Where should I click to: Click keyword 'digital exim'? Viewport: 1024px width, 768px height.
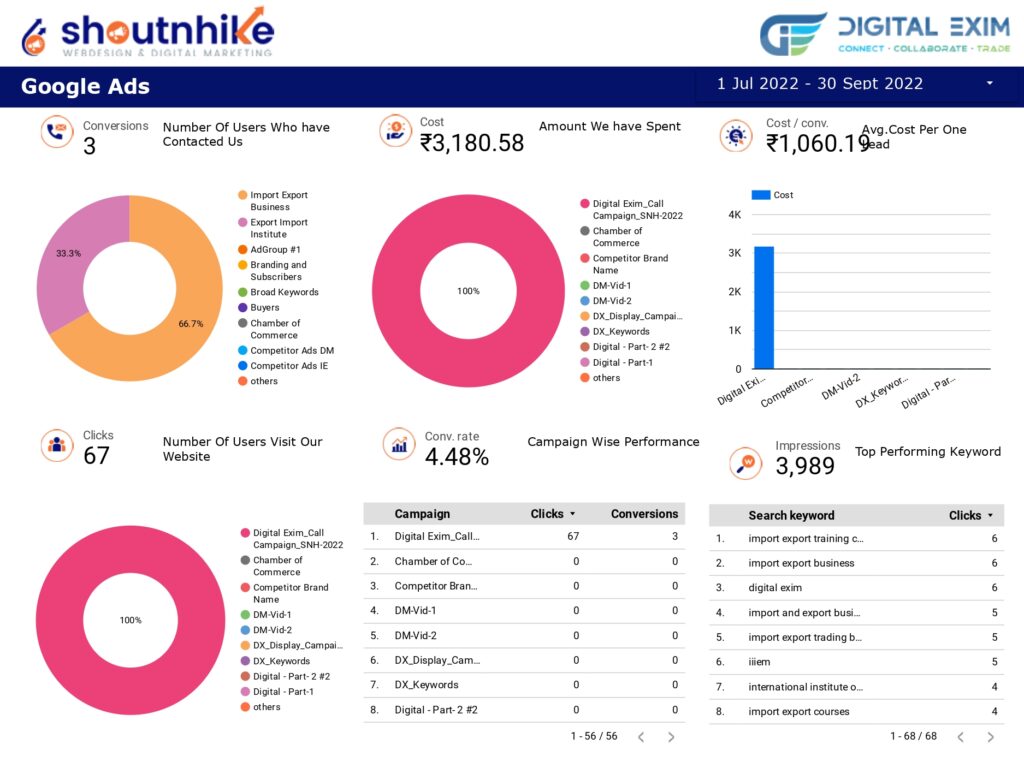[775, 588]
